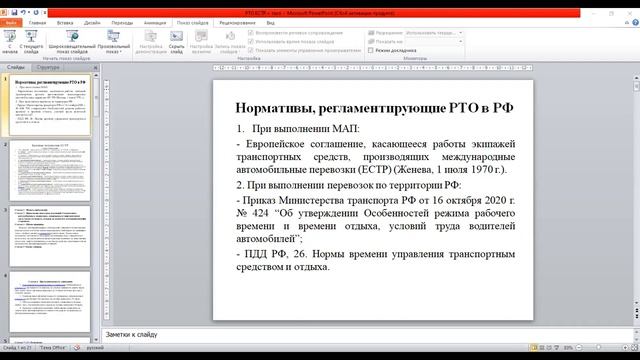Switch to Переходы (Transitions) ribbon tab

point(122,23)
